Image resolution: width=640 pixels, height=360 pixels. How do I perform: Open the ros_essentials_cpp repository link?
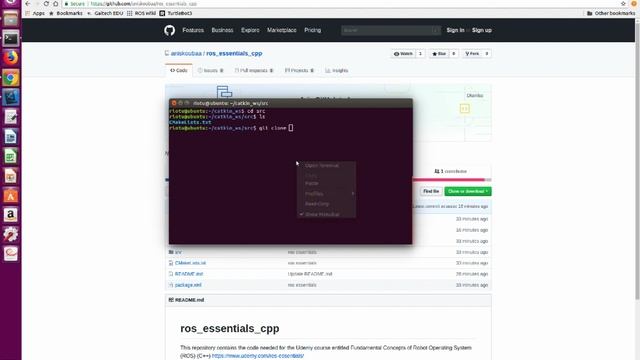234,53
